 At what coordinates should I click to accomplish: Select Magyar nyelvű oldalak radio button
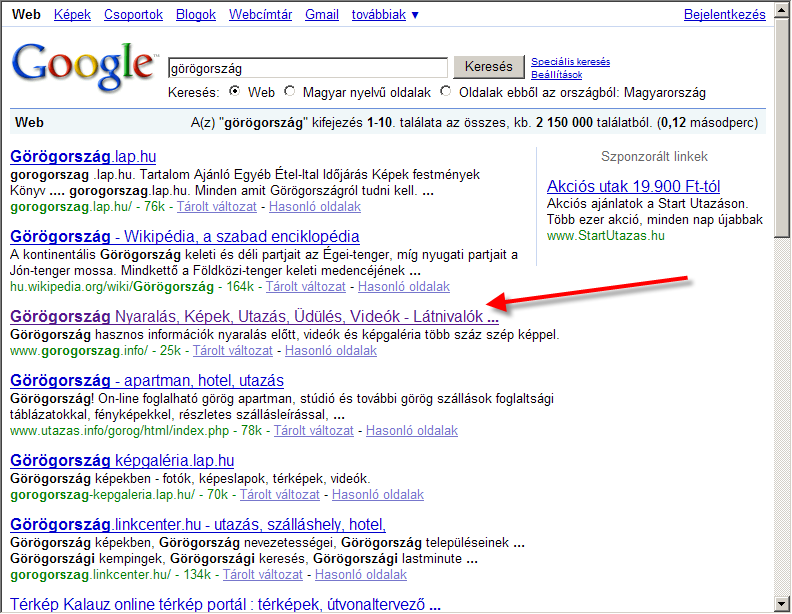[x=289, y=91]
